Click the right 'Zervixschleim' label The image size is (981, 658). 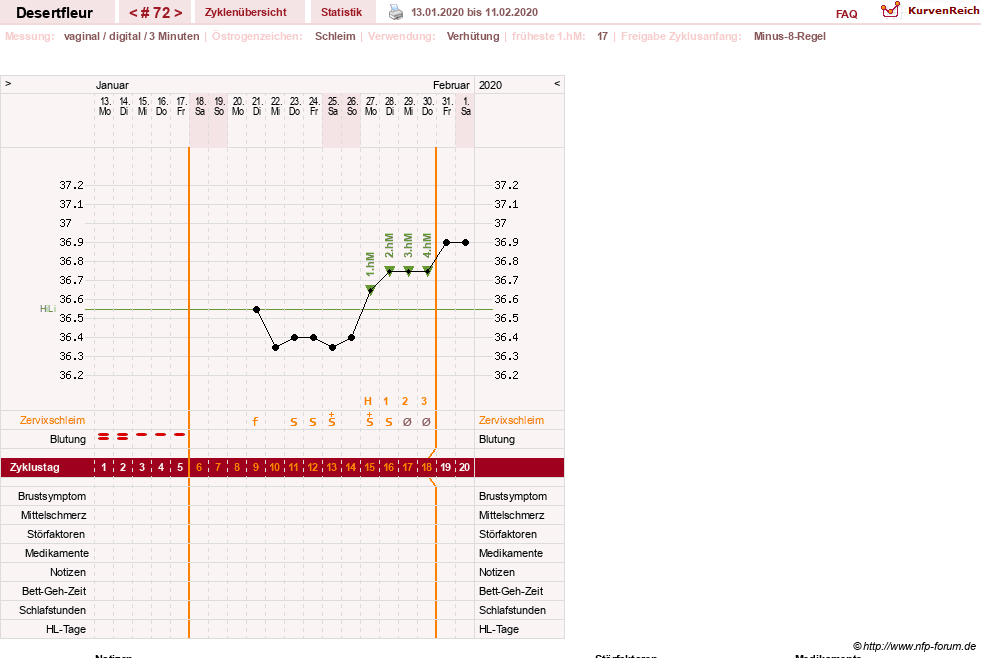pyautogui.click(x=511, y=420)
